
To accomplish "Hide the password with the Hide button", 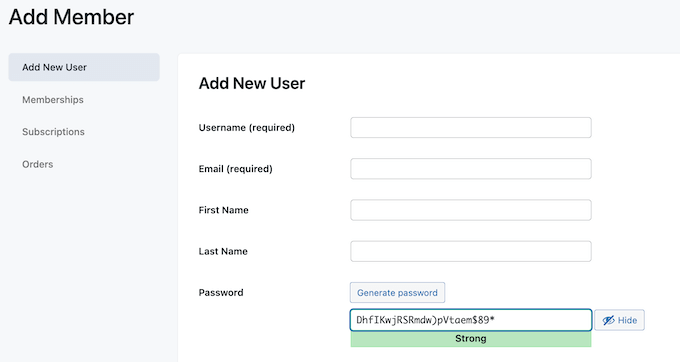I will [x=619, y=320].
